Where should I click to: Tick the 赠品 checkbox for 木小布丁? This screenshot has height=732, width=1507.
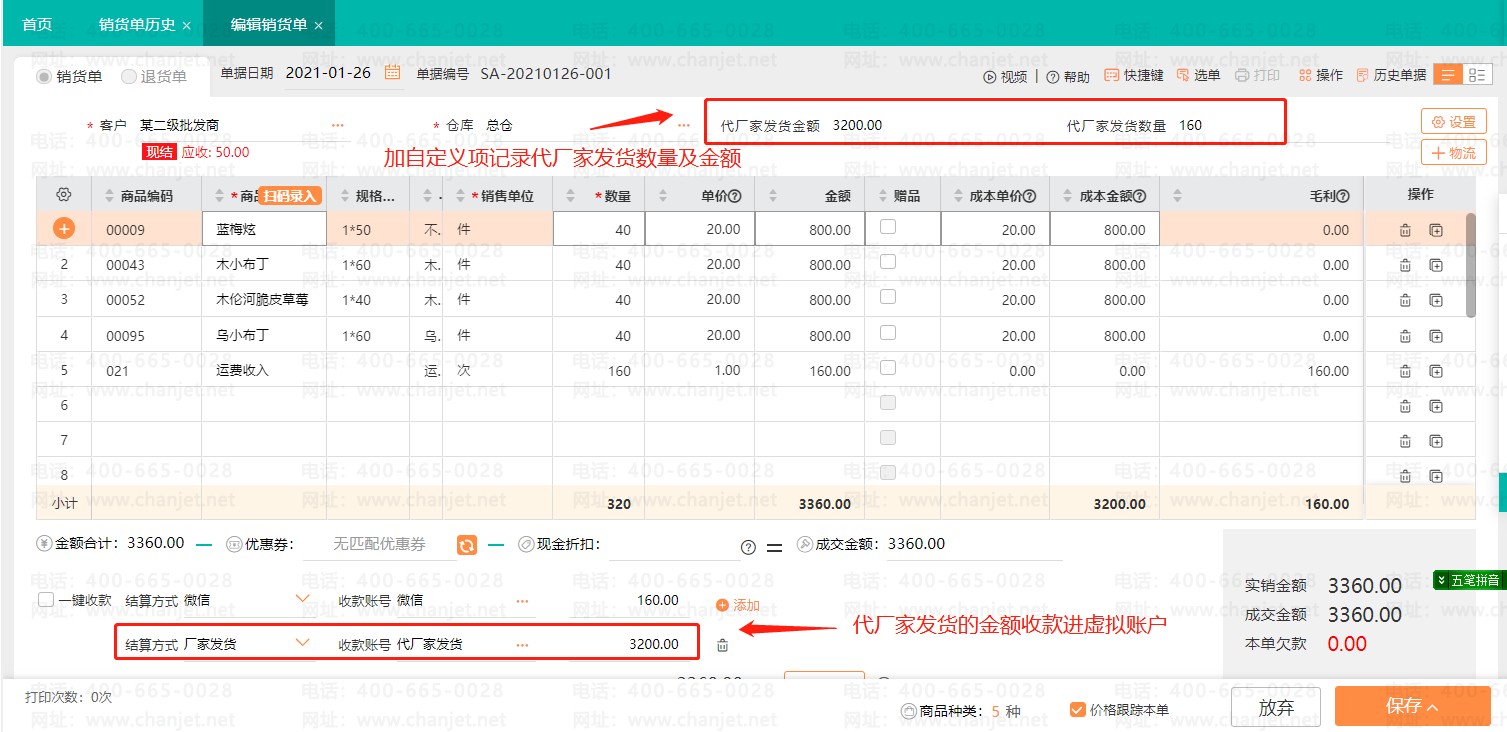coord(887,262)
